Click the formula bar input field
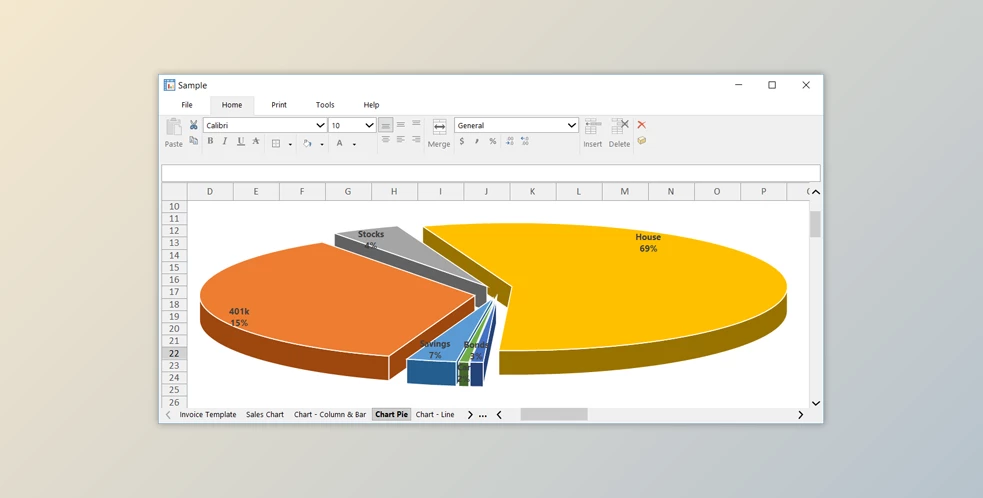This screenshot has width=983, height=498. point(491,172)
